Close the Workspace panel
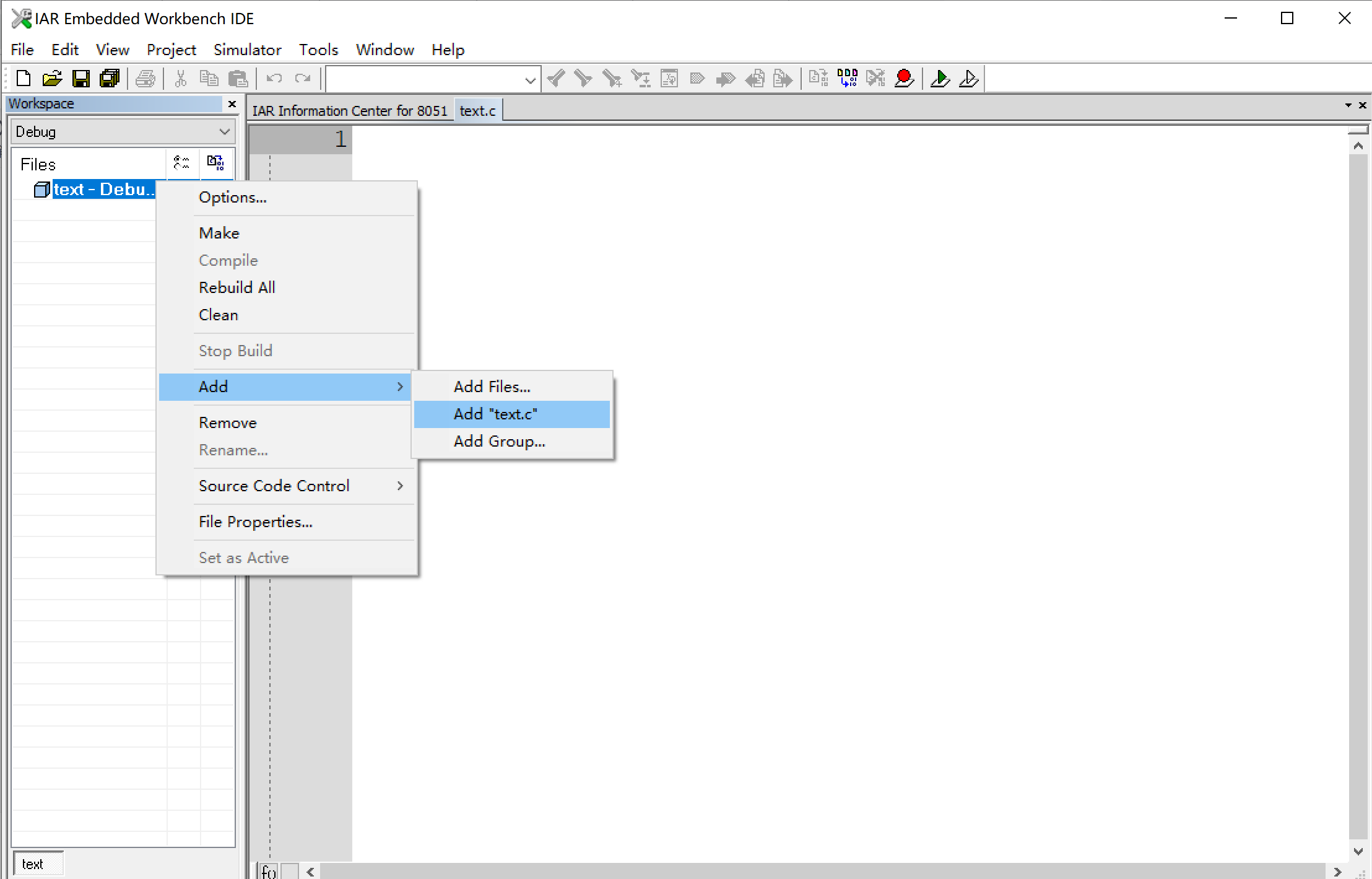The image size is (1372, 879). pos(232,104)
